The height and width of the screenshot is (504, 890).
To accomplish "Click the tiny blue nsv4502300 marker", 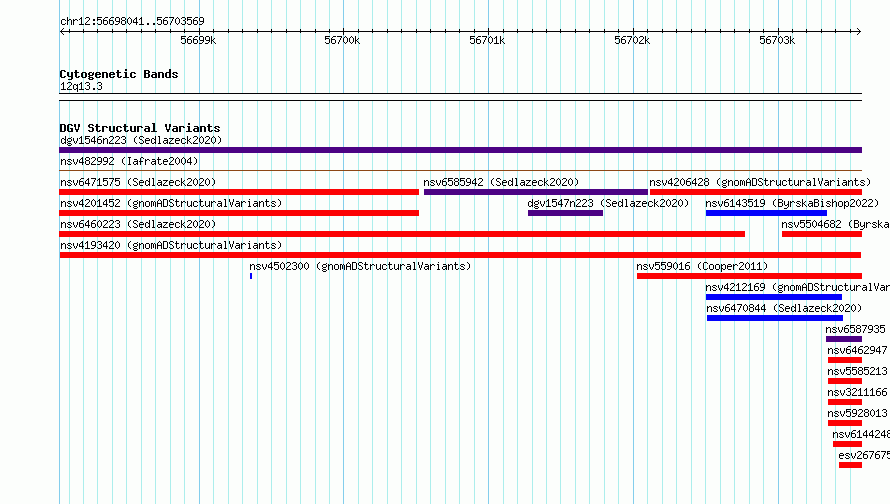I will pos(251,276).
